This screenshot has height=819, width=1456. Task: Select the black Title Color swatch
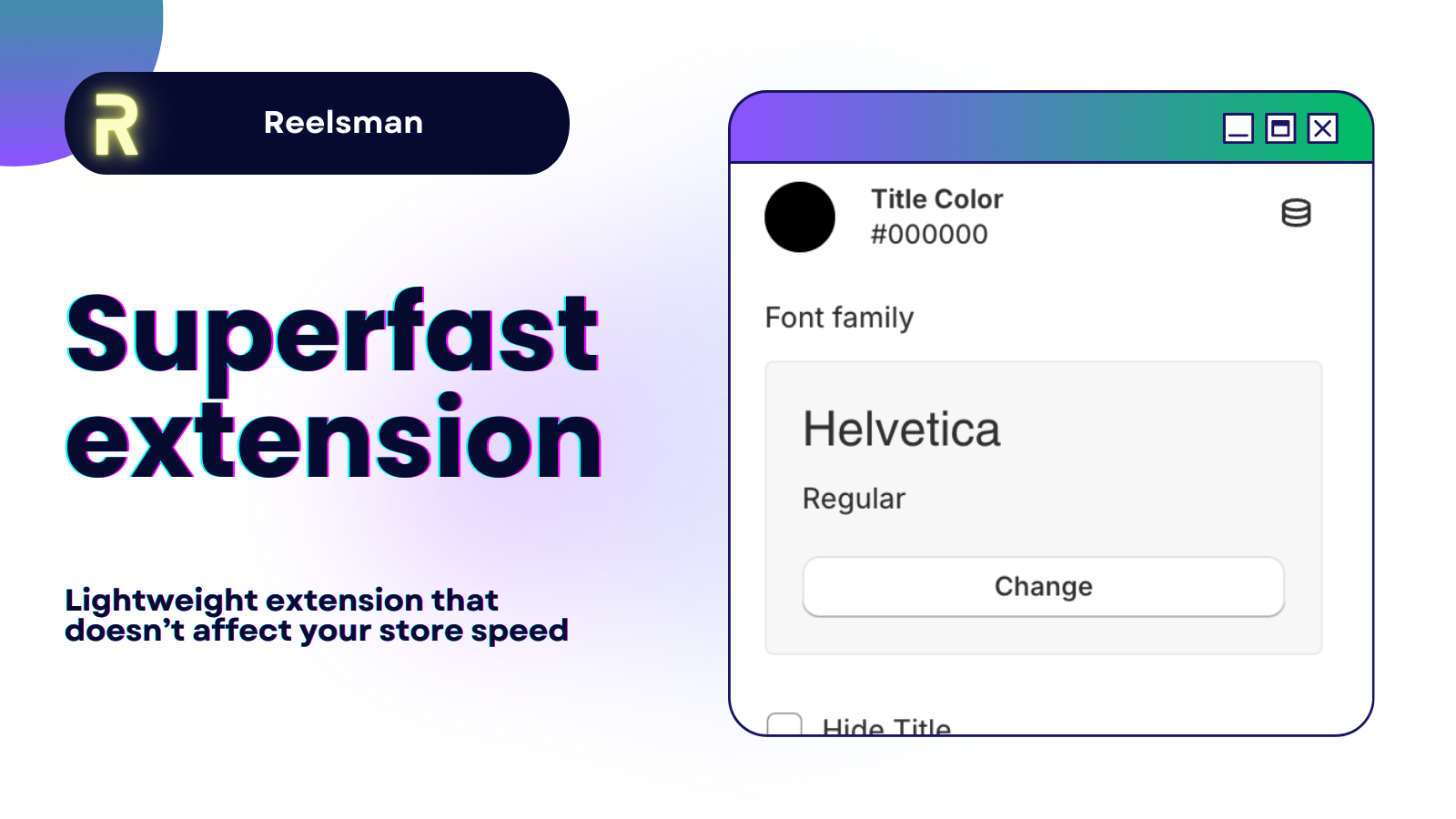(801, 216)
